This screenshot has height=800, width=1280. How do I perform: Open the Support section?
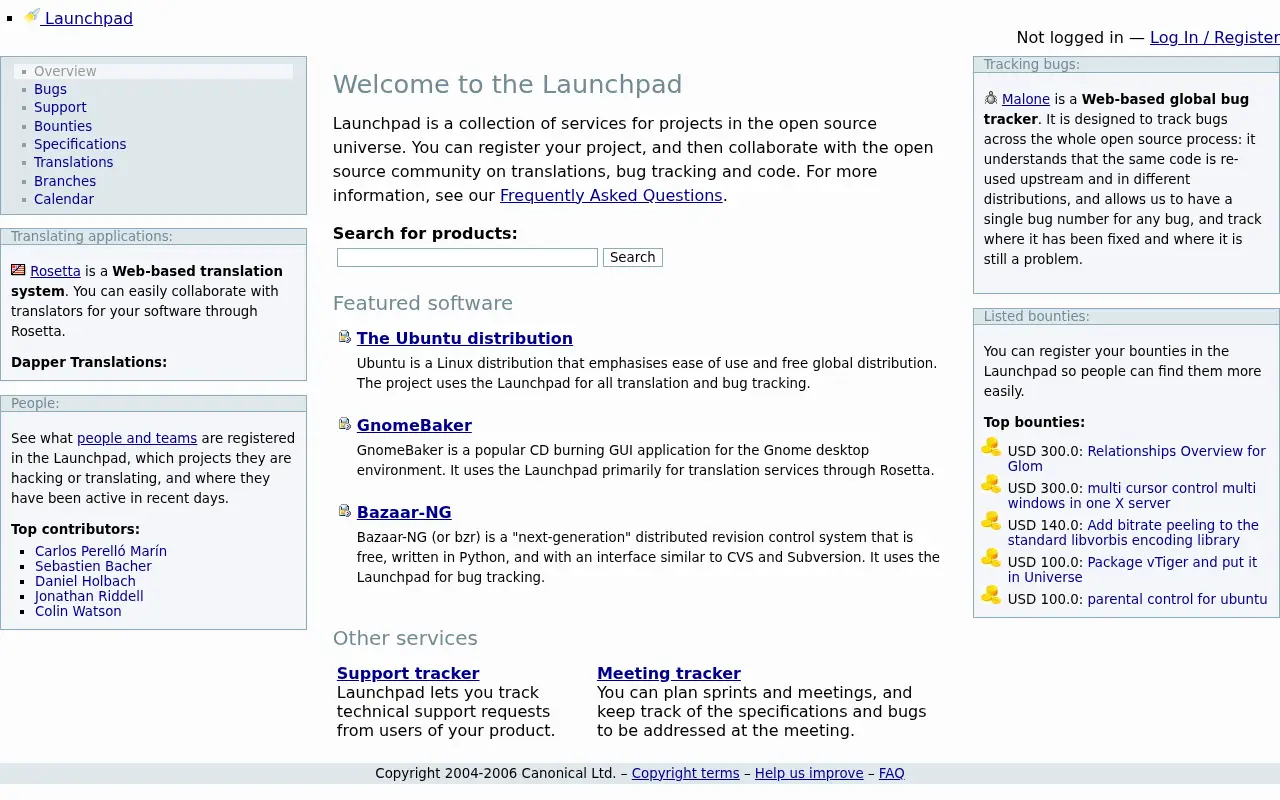point(60,107)
